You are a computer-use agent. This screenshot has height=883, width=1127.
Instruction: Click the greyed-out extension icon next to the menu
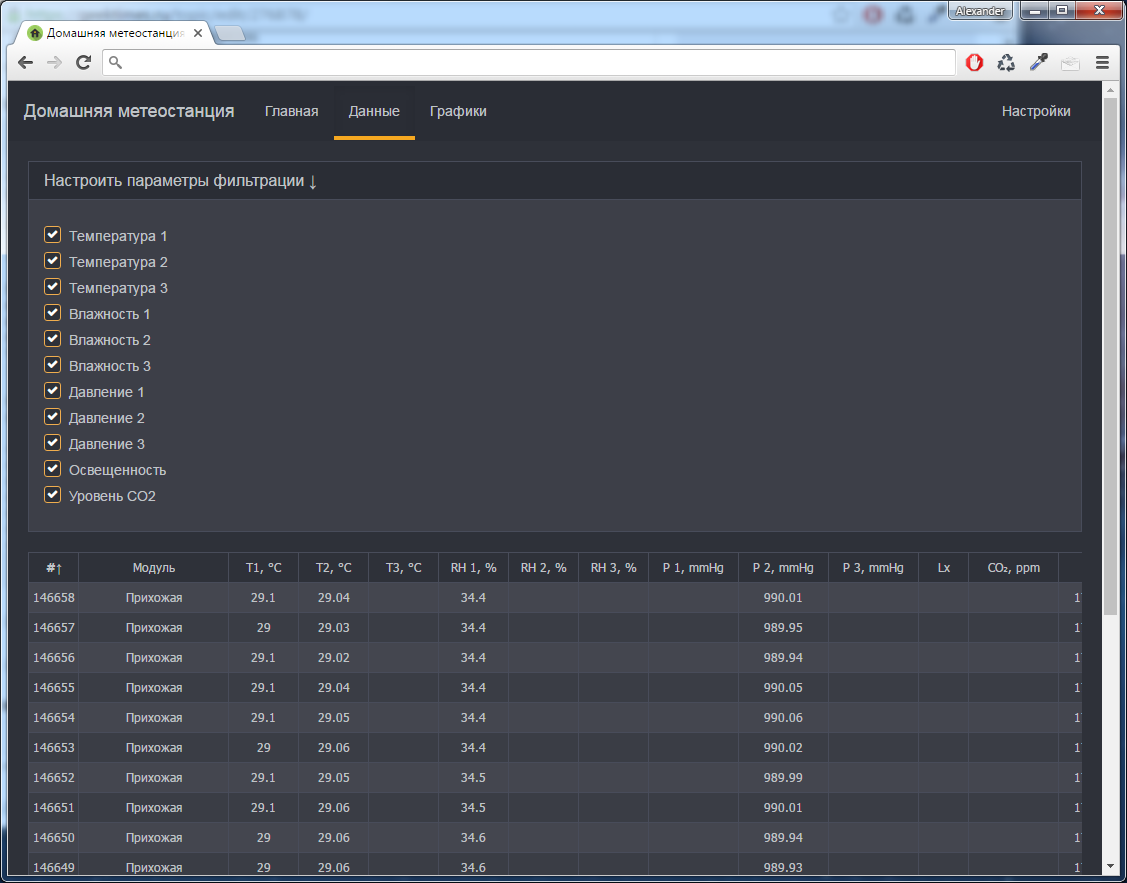pyautogui.click(x=1070, y=63)
